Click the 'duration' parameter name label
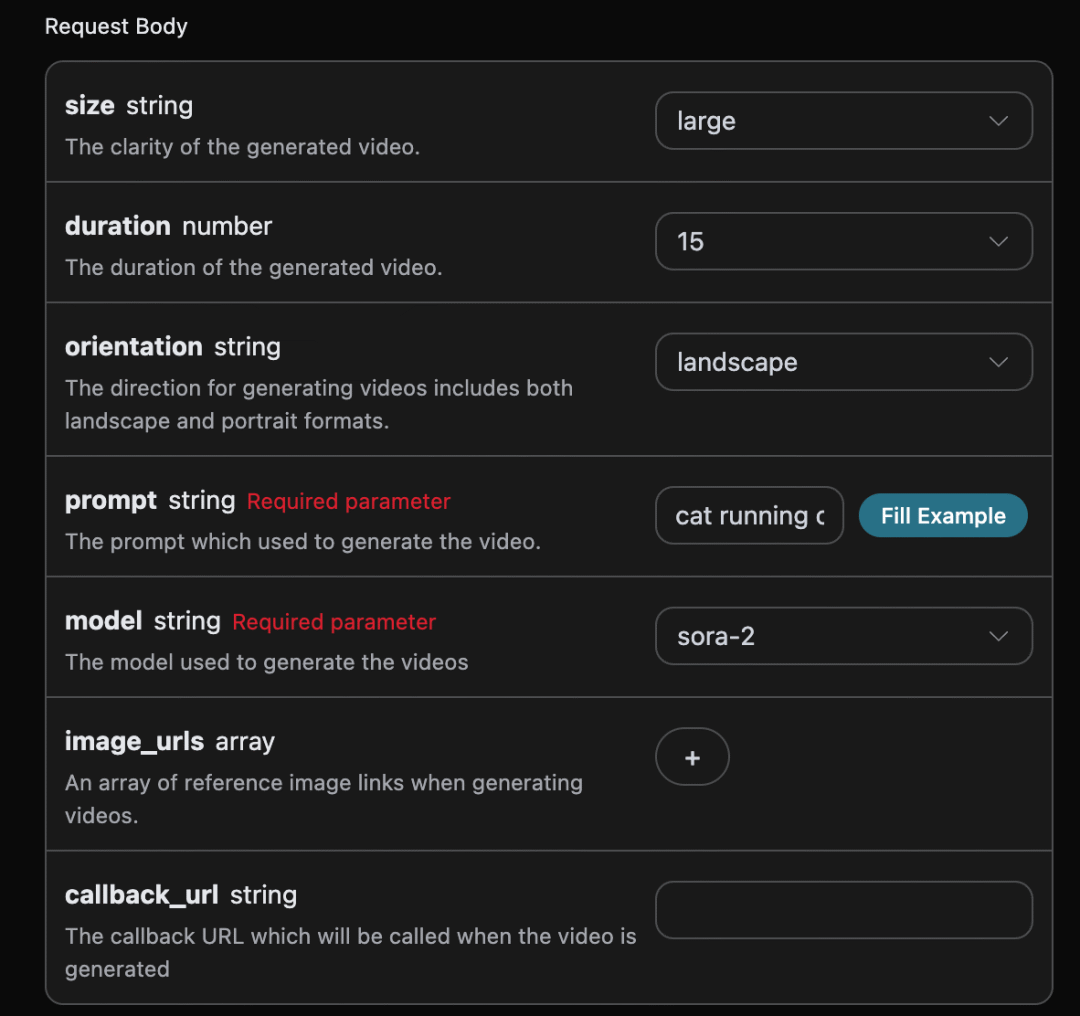 118,226
